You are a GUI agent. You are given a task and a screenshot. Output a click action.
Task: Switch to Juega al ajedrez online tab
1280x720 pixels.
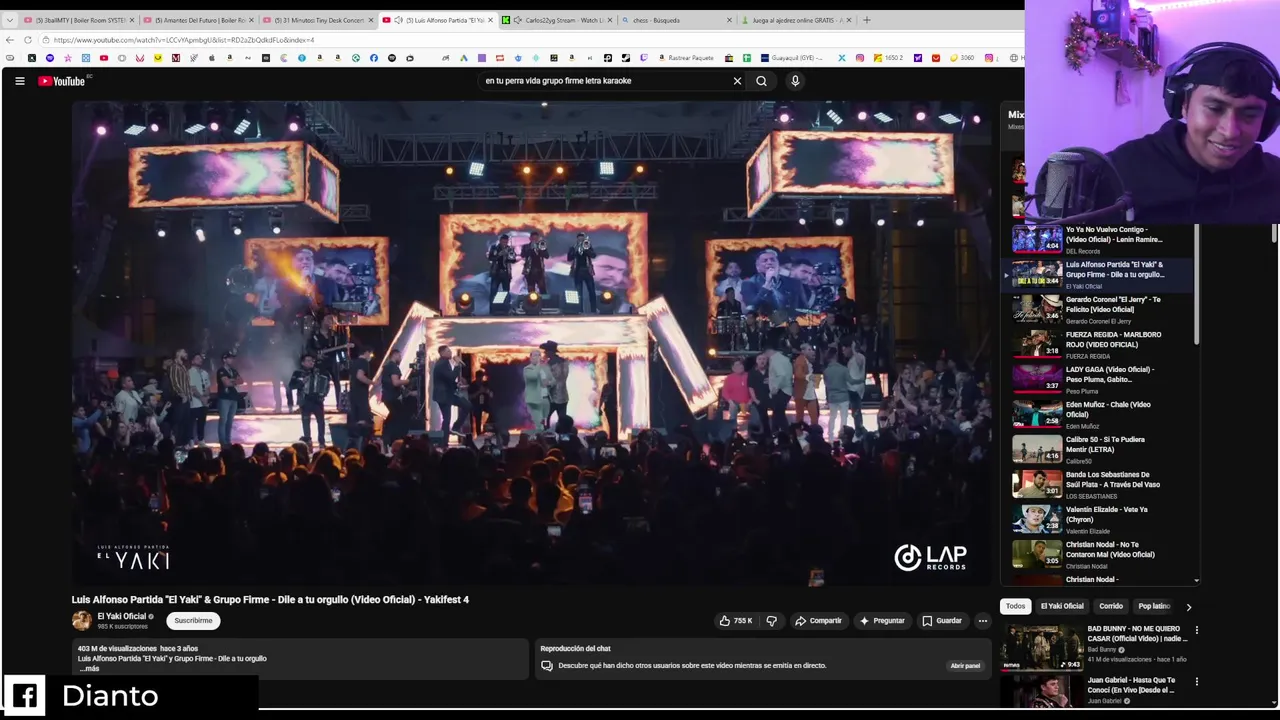pos(797,20)
